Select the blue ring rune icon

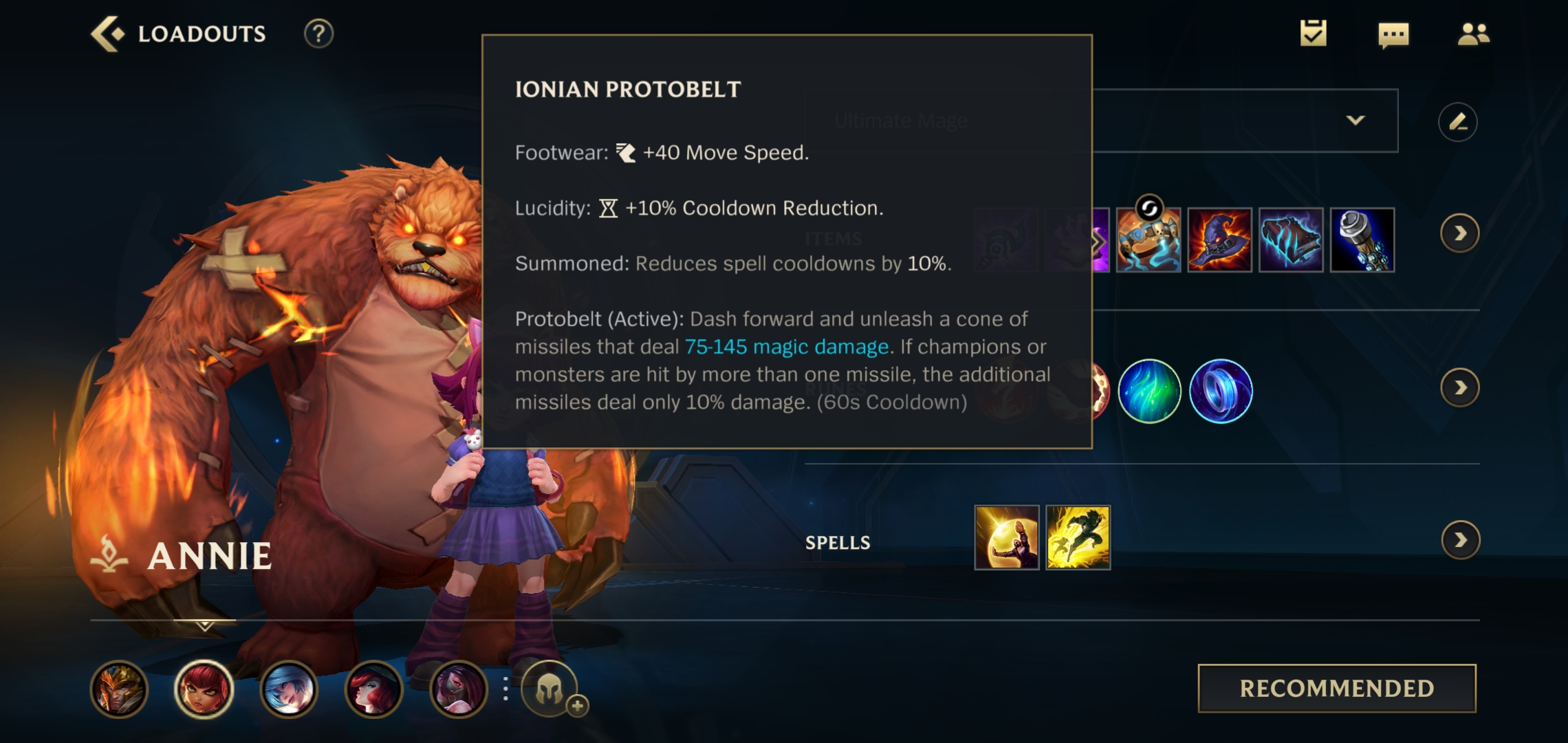click(1221, 391)
